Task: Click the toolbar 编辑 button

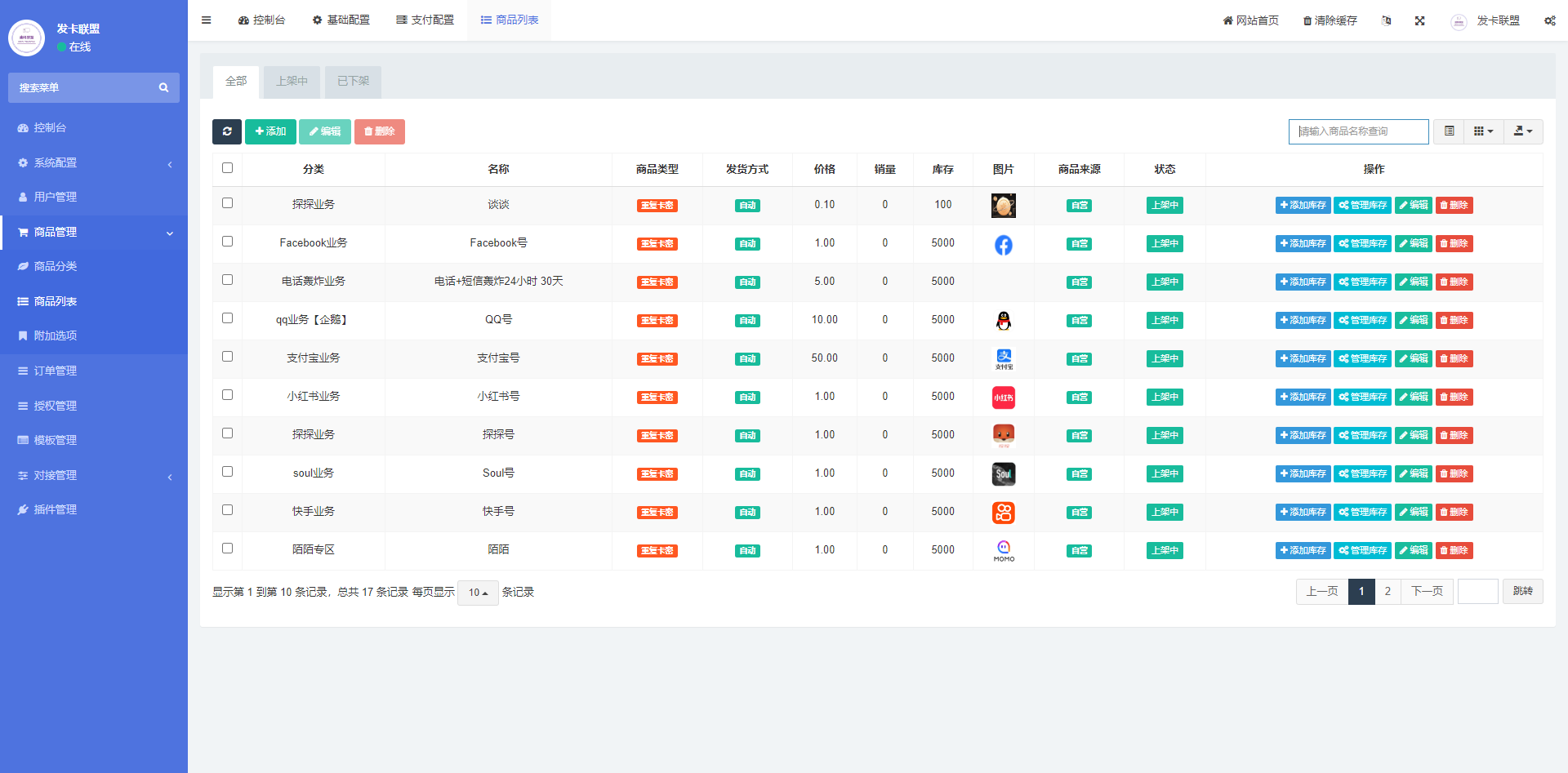Action: pos(325,131)
